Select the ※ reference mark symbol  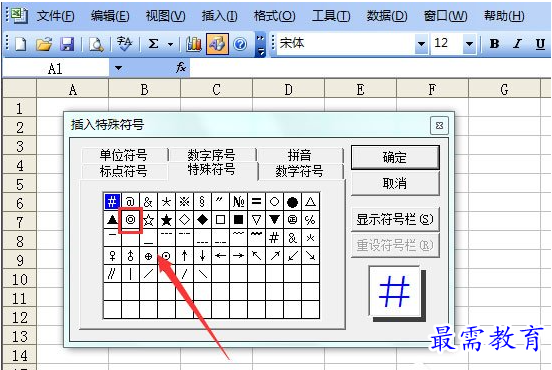184,202
